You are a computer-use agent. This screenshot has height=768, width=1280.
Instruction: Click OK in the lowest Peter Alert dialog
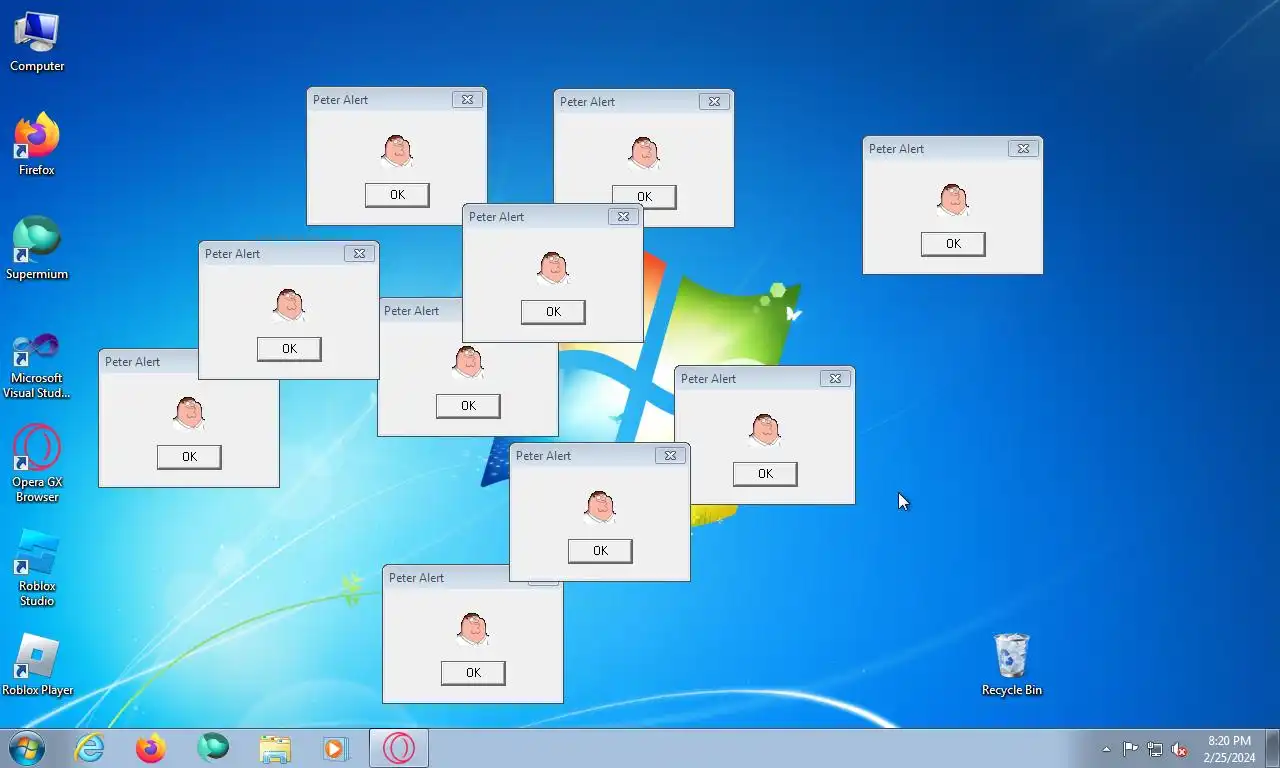tap(473, 673)
